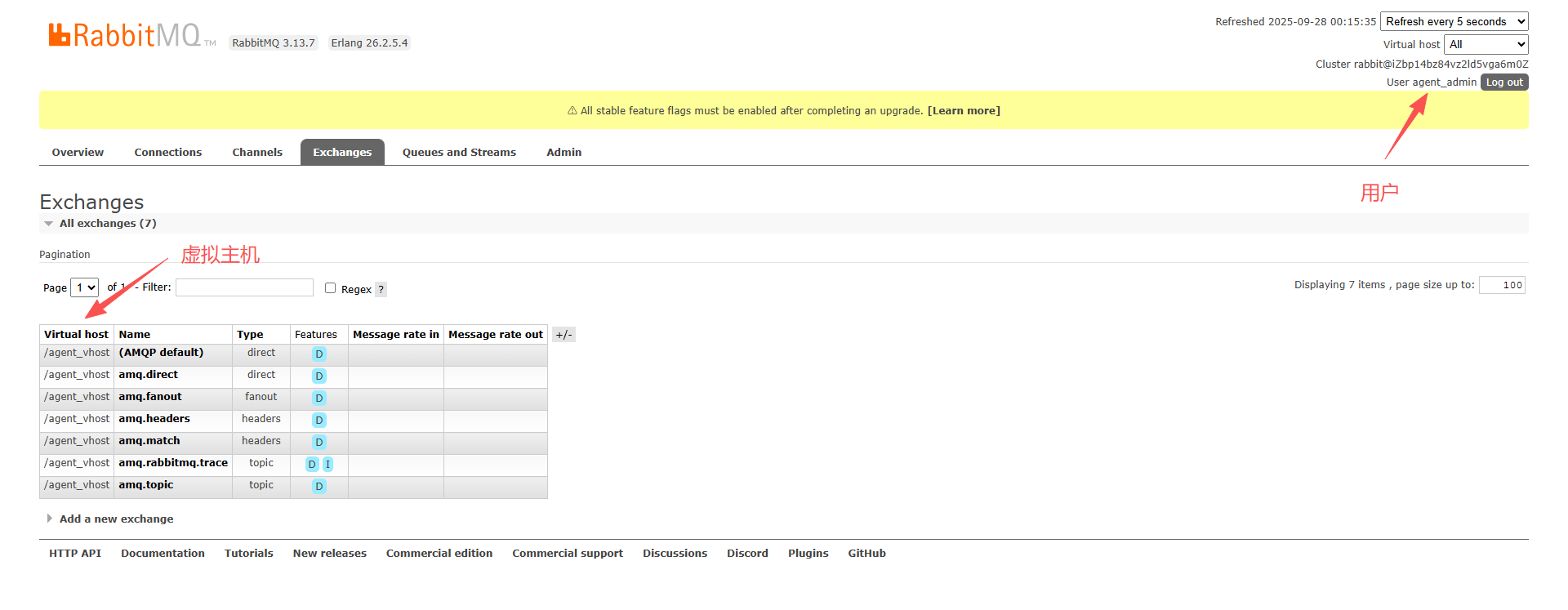Open the Plugins footer link

click(808, 554)
